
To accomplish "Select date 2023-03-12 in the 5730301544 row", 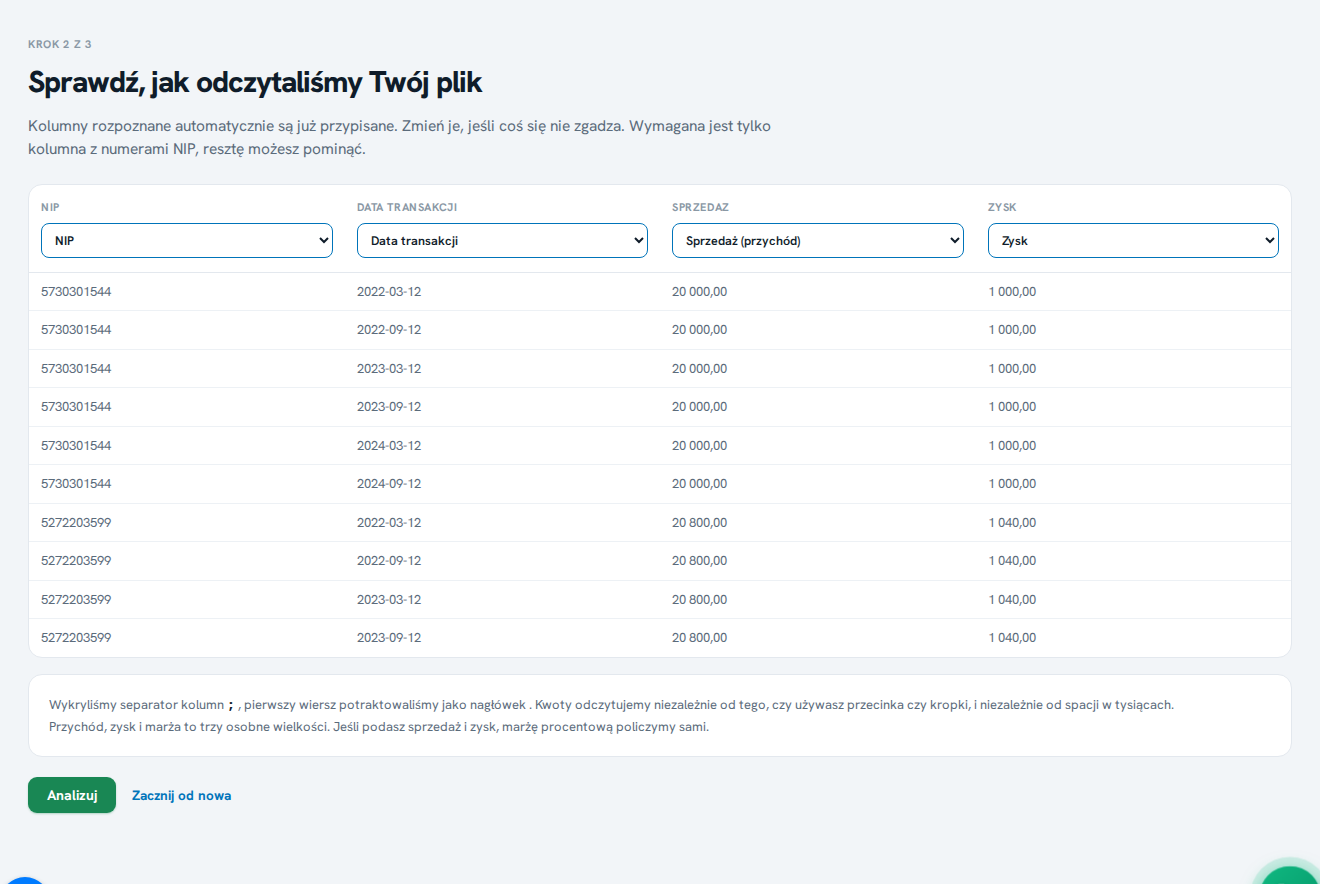I will pos(389,369).
